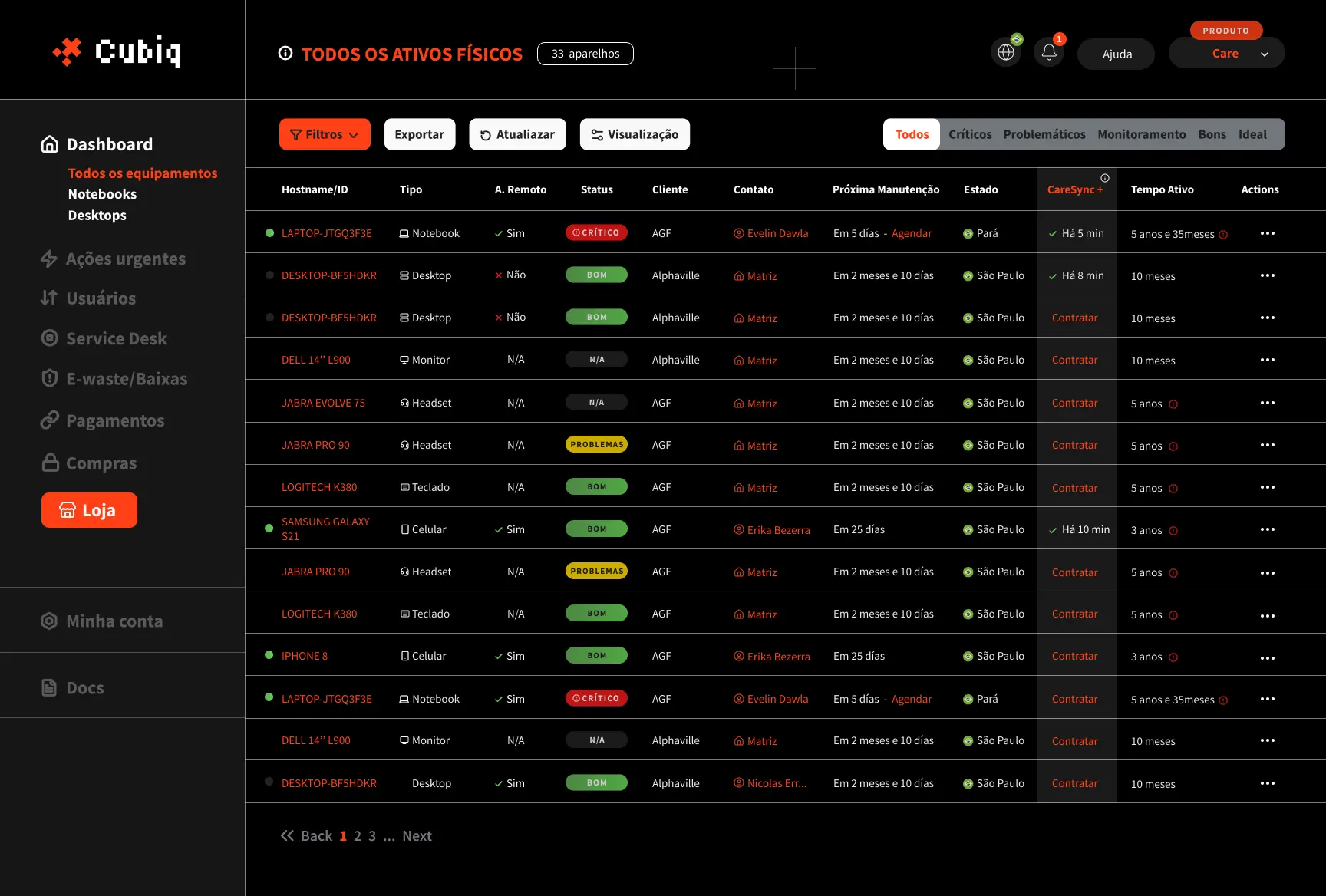
Task: Open the actions menu for LAPTOP-JTGQ3F3E
Action: tap(1268, 233)
